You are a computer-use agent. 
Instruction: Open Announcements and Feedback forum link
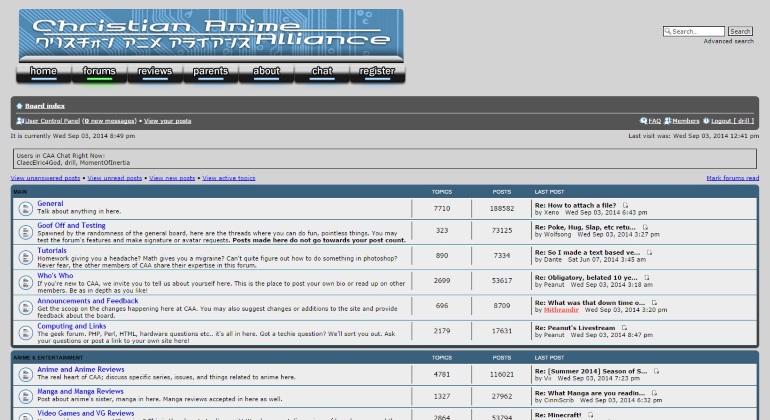tap(87, 301)
